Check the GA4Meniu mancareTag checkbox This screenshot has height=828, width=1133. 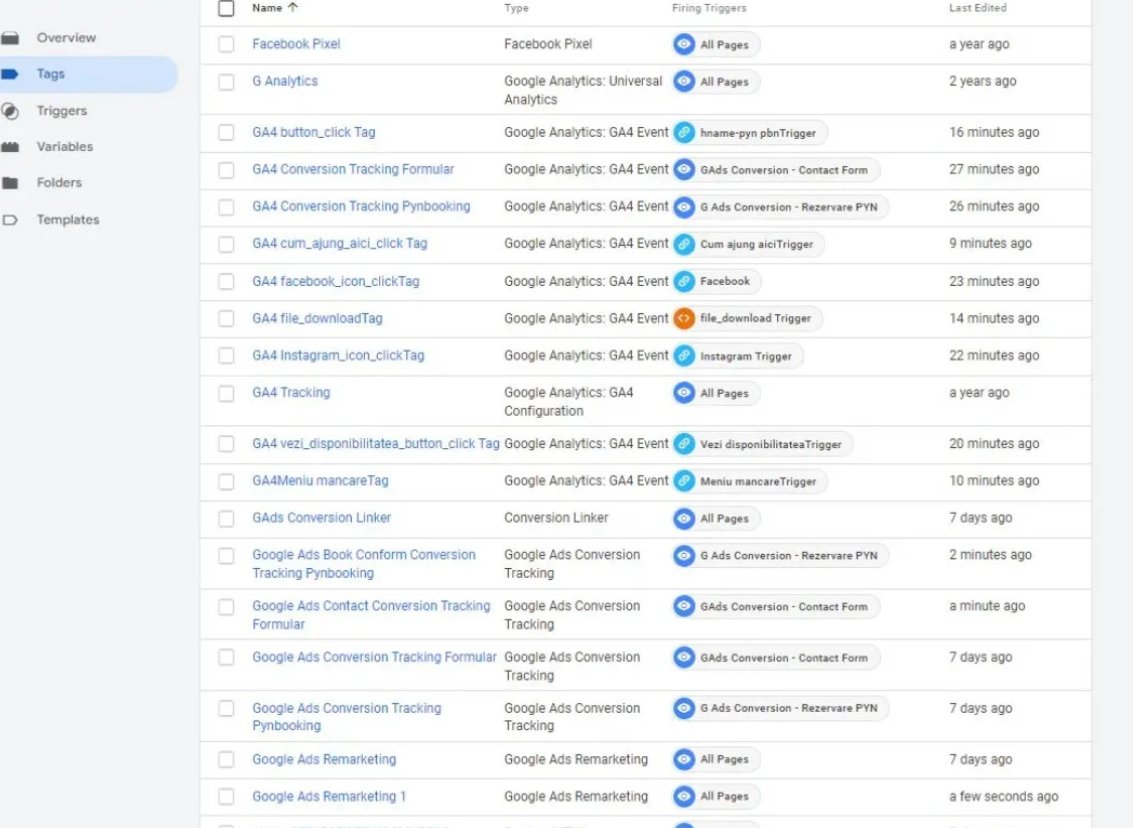(x=226, y=481)
